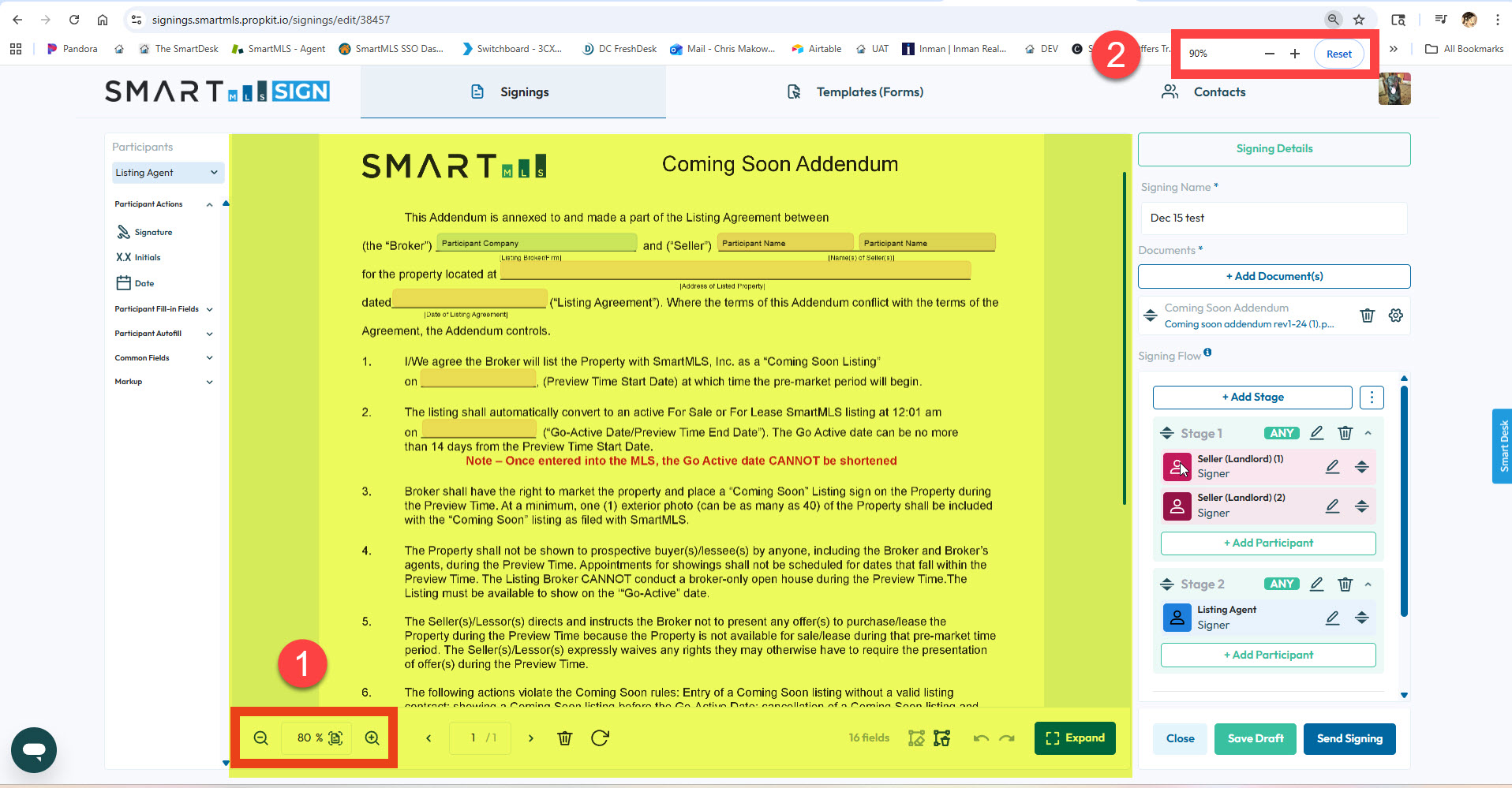Open settings gear for Coming Soon Addendum document
The width and height of the screenshot is (1512, 788).
point(1396,316)
